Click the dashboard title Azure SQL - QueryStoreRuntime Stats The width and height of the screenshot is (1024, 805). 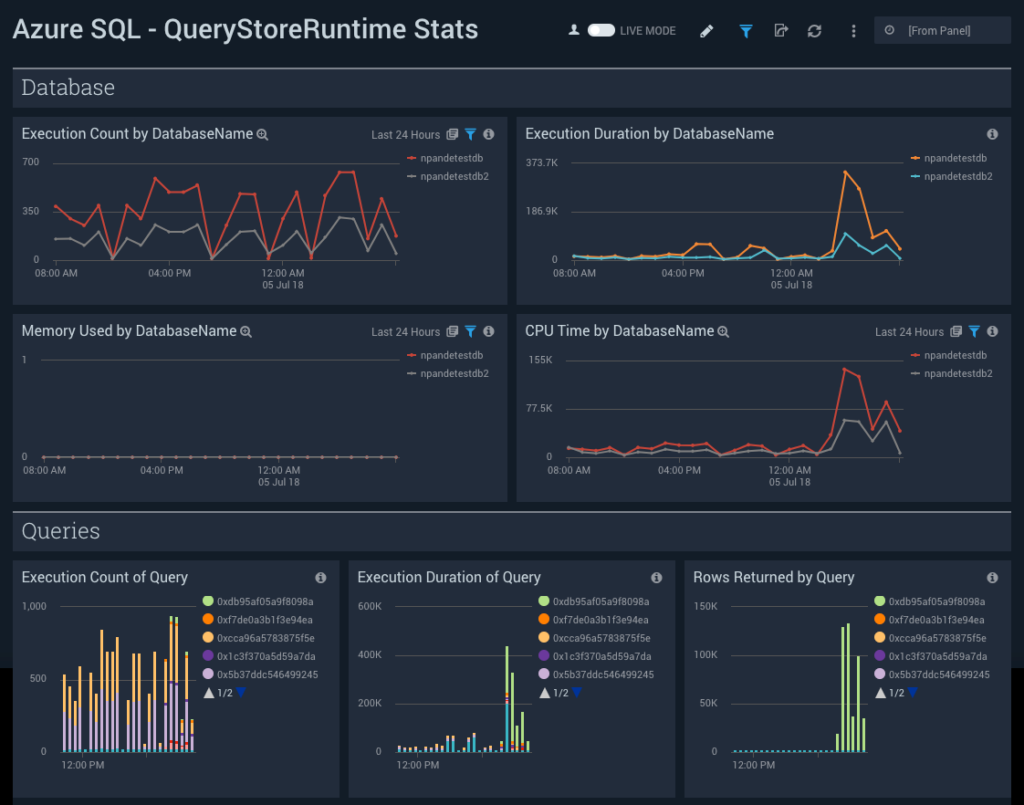pos(246,29)
